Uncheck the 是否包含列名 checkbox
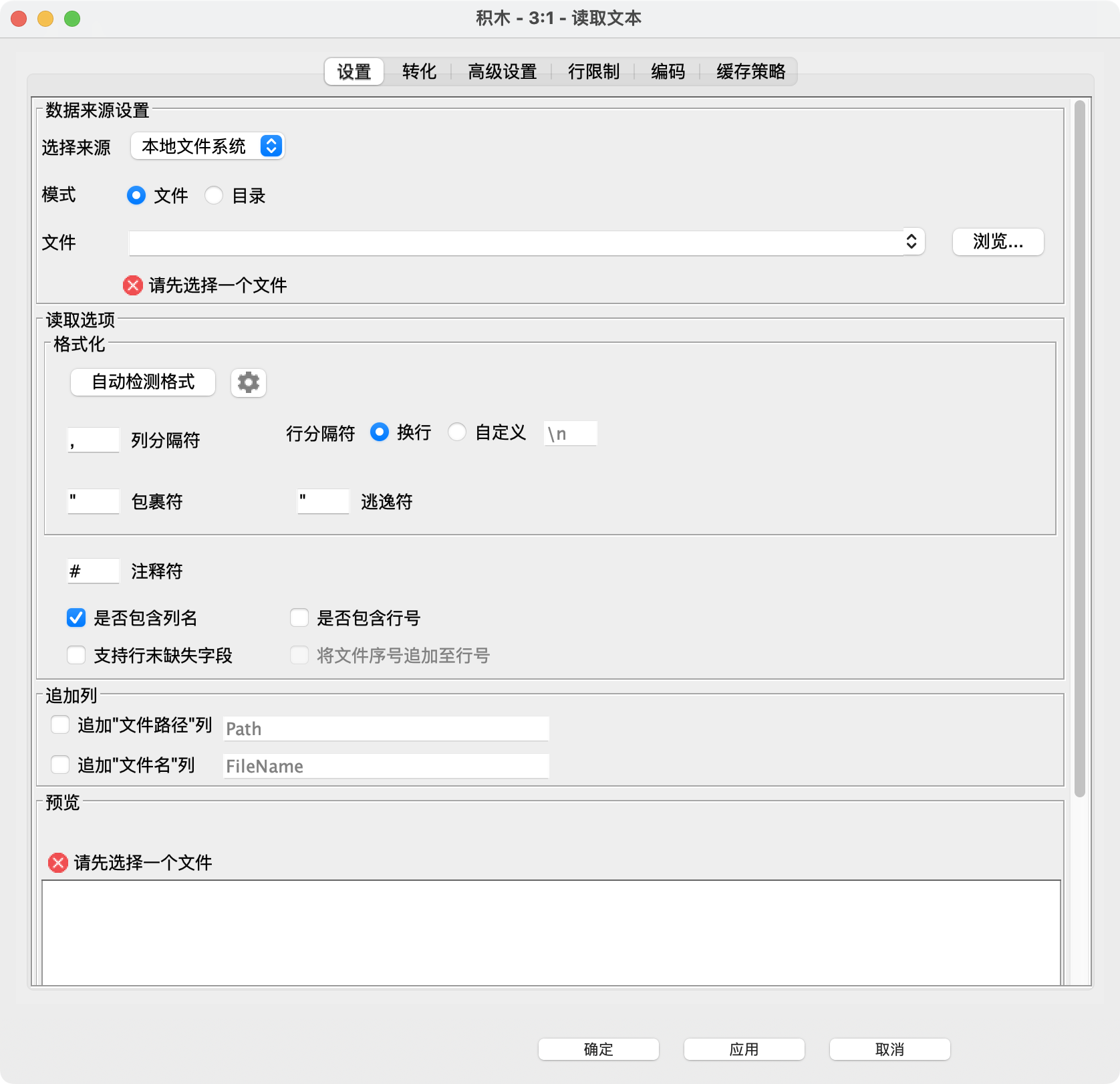Image resolution: width=1120 pixels, height=1084 pixels. 76,618
